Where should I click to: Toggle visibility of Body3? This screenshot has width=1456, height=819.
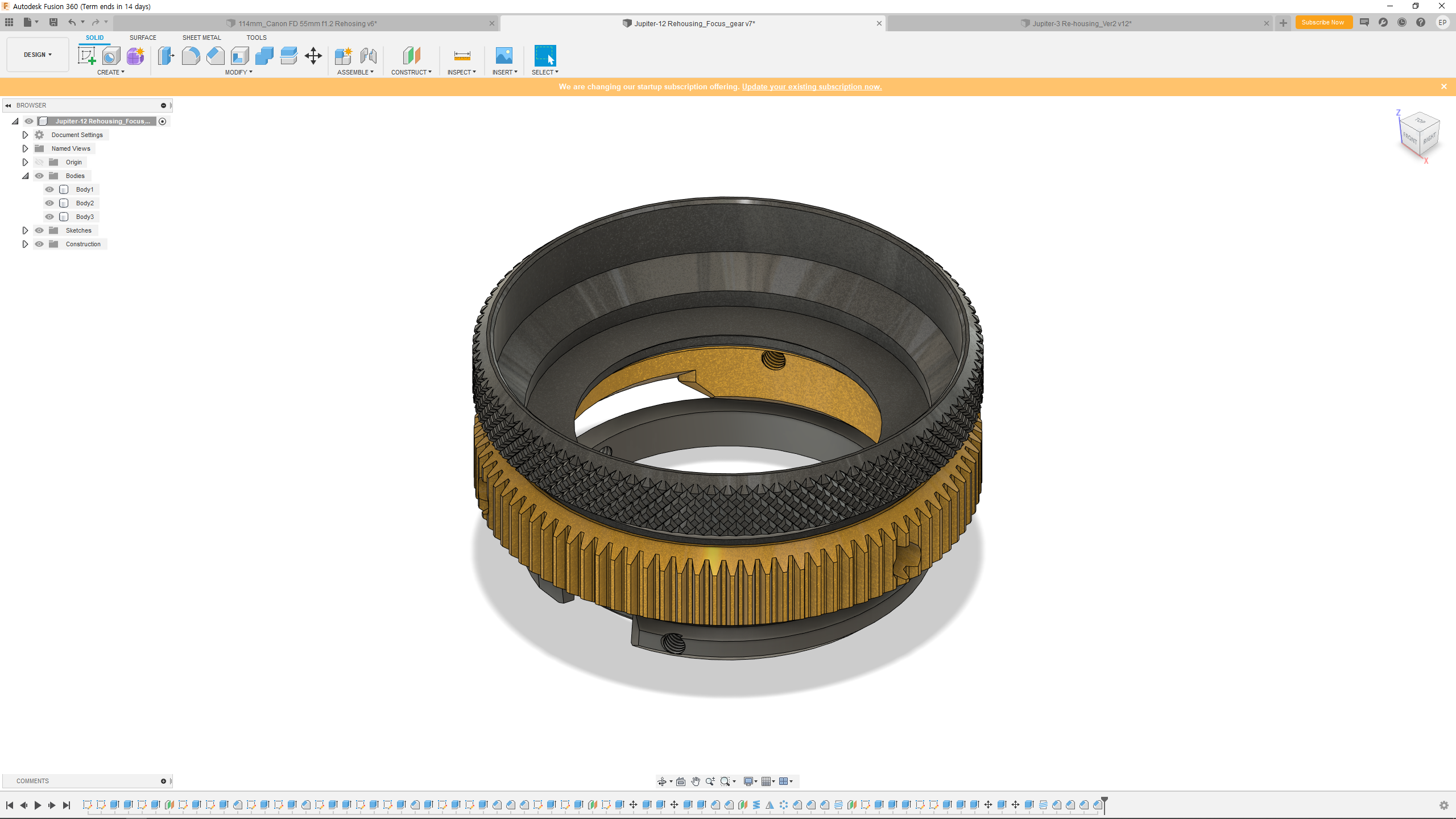coord(49,217)
